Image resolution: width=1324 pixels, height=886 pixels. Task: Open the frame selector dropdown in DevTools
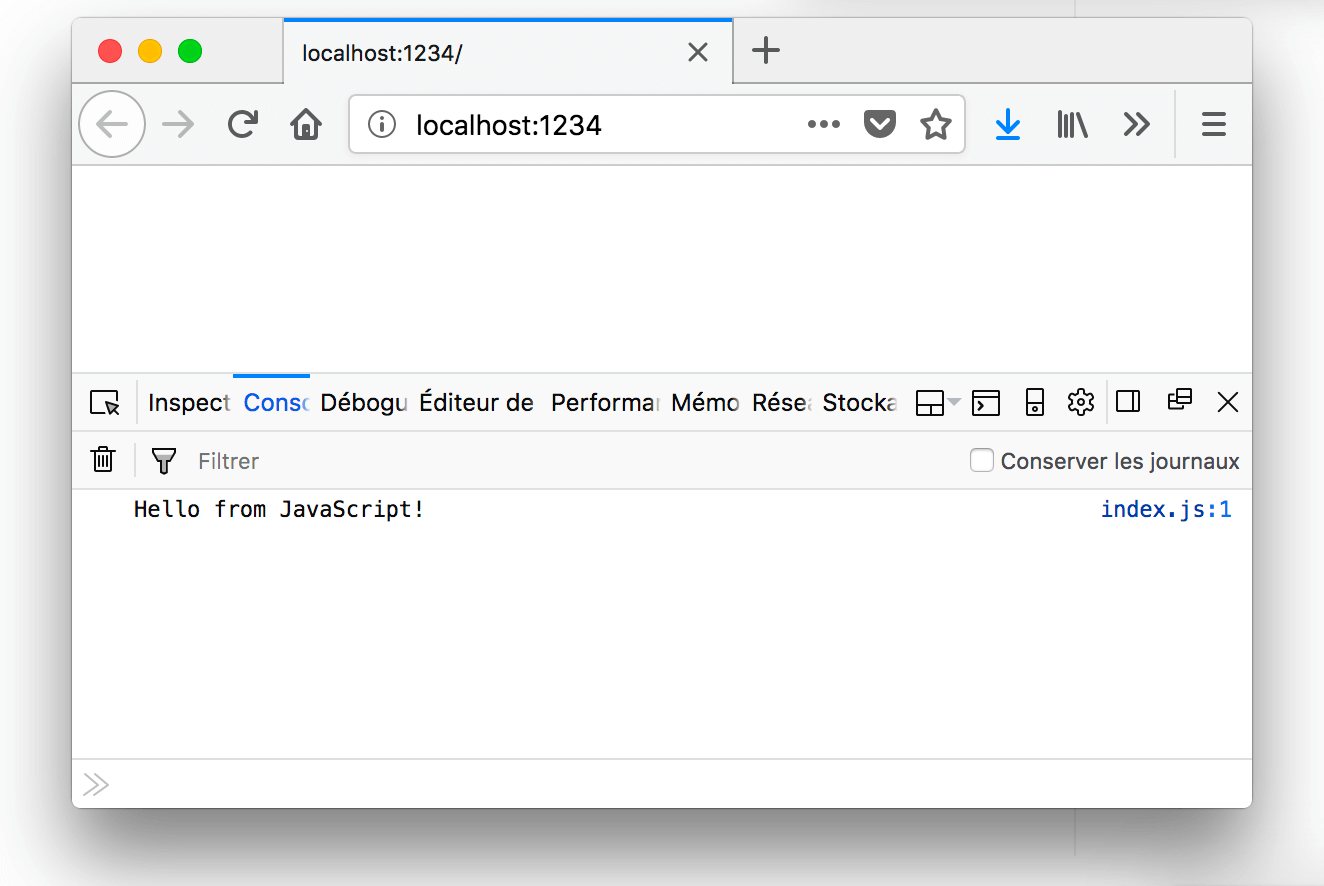pos(937,402)
